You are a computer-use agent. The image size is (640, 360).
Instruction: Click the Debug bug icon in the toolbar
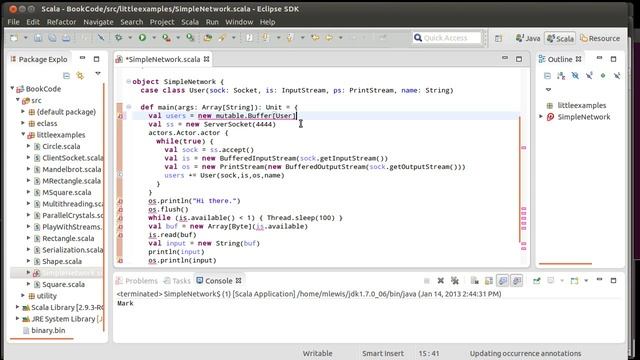click(118, 38)
